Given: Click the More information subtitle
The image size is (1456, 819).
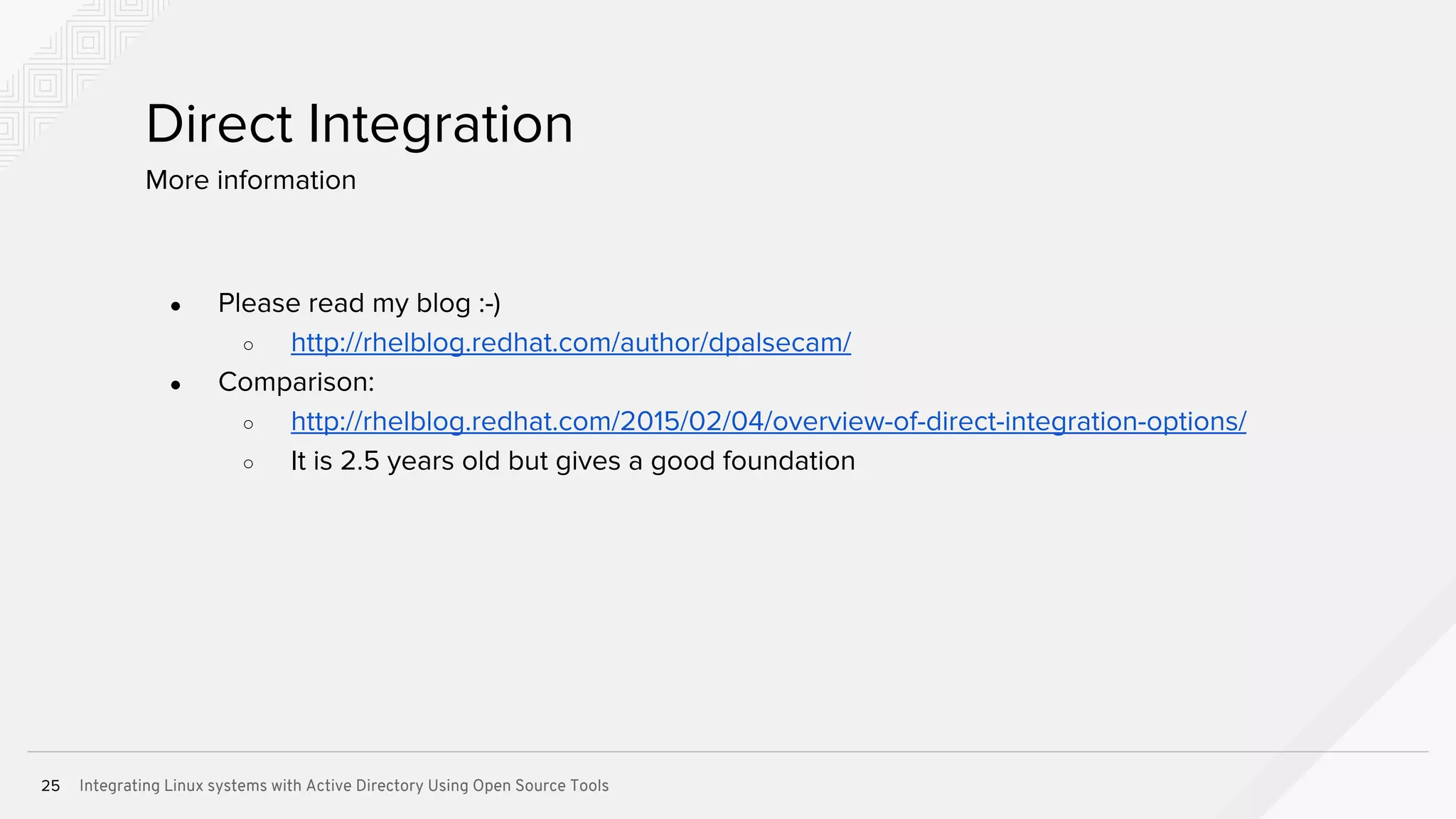Looking at the screenshot, I should (251, 181).
